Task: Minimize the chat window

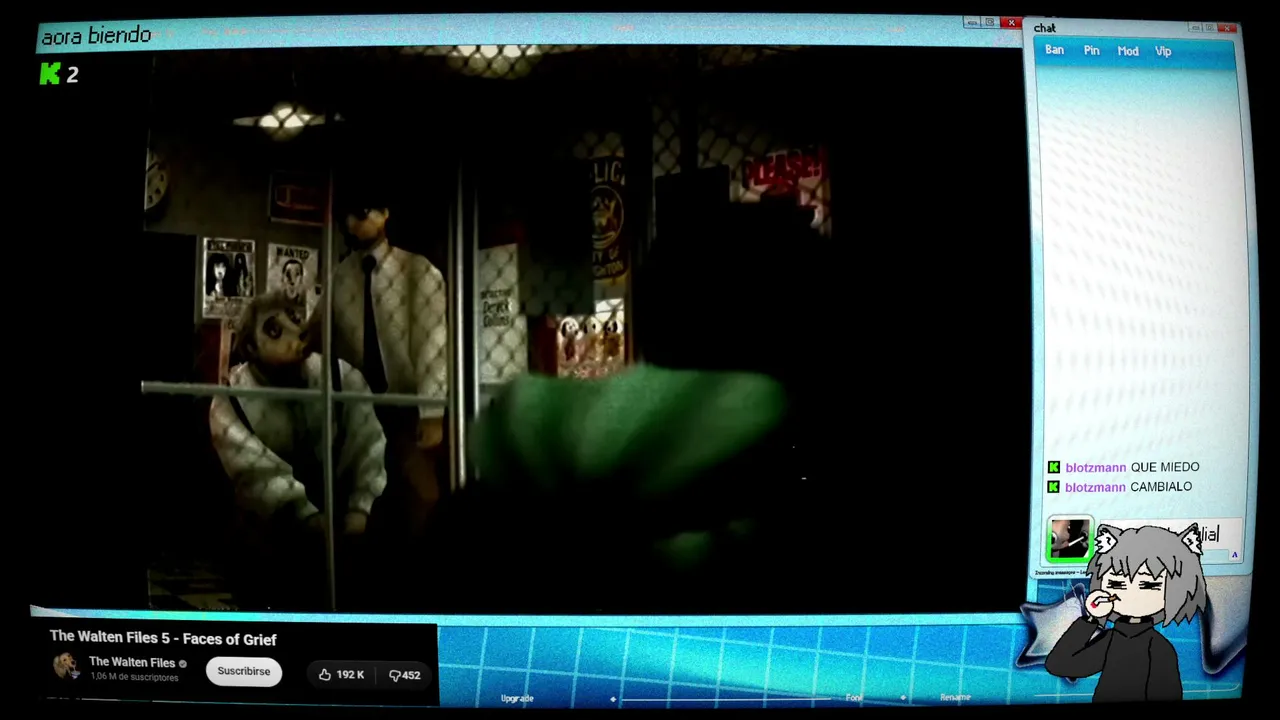Action: click(1196, 28)
